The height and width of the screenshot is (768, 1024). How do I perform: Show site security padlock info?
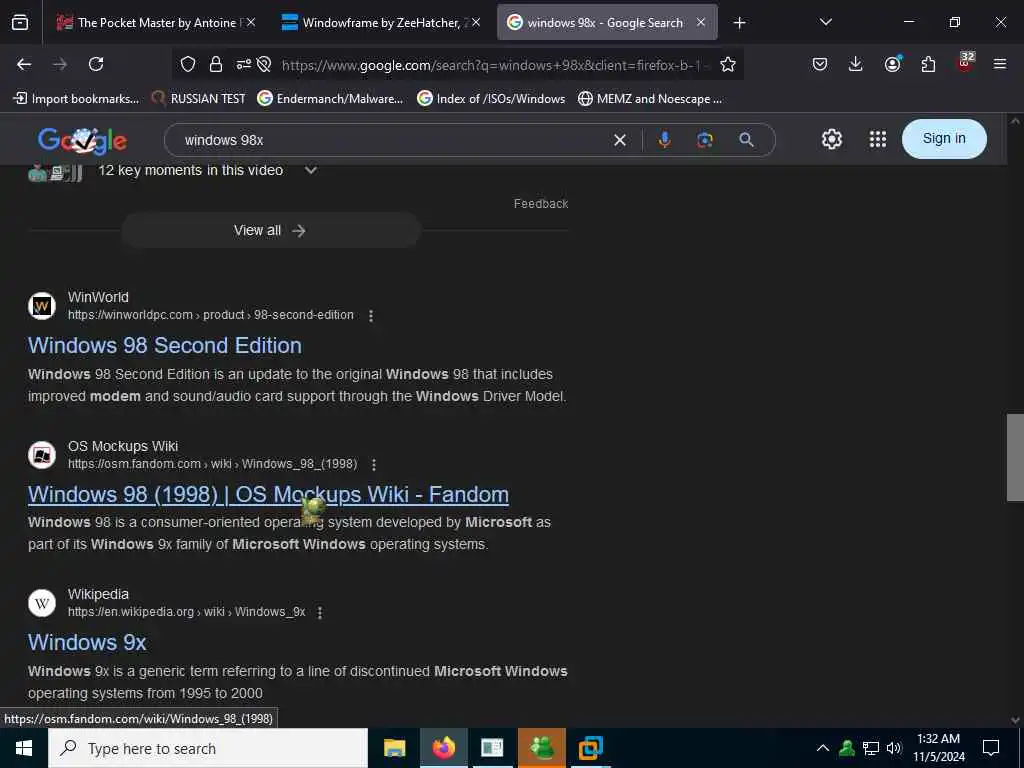(216, 64)
